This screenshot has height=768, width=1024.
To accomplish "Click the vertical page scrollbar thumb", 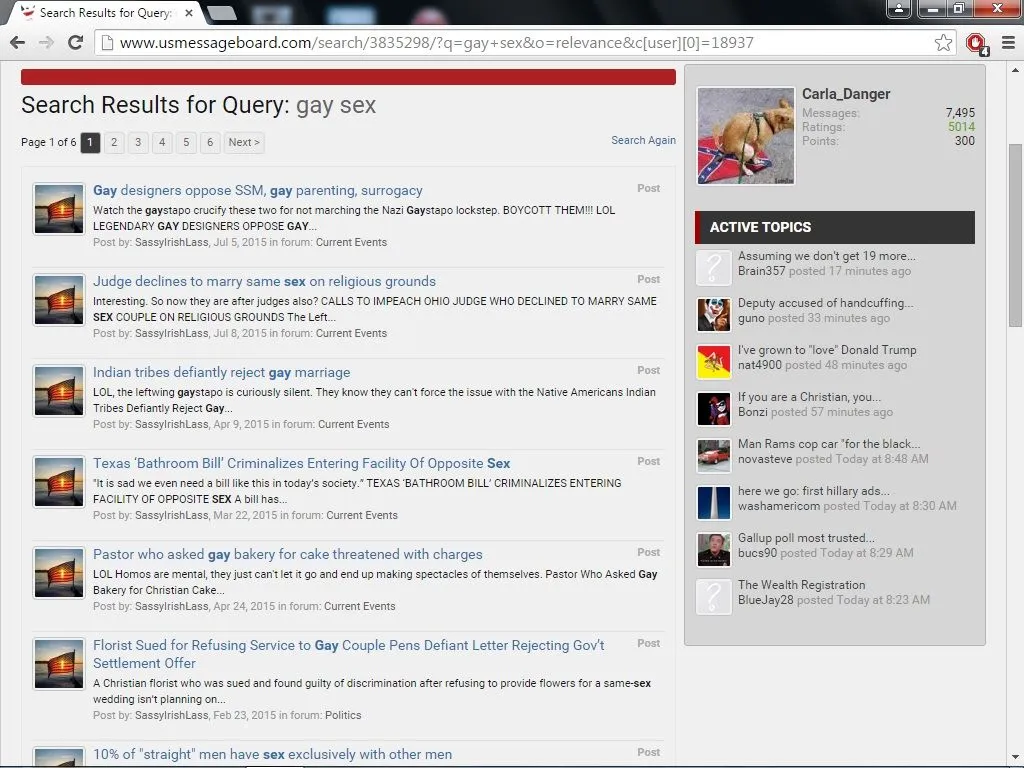I will coord(1015,235).
